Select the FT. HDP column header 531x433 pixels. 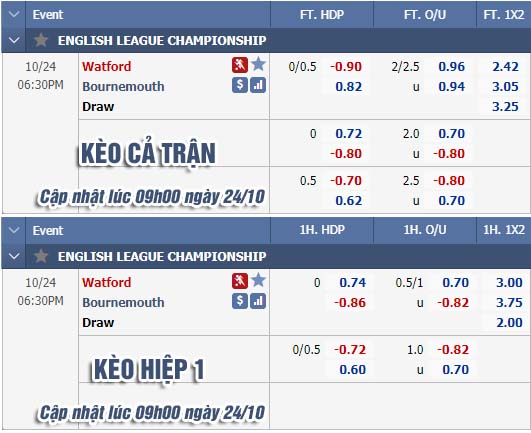322,15
